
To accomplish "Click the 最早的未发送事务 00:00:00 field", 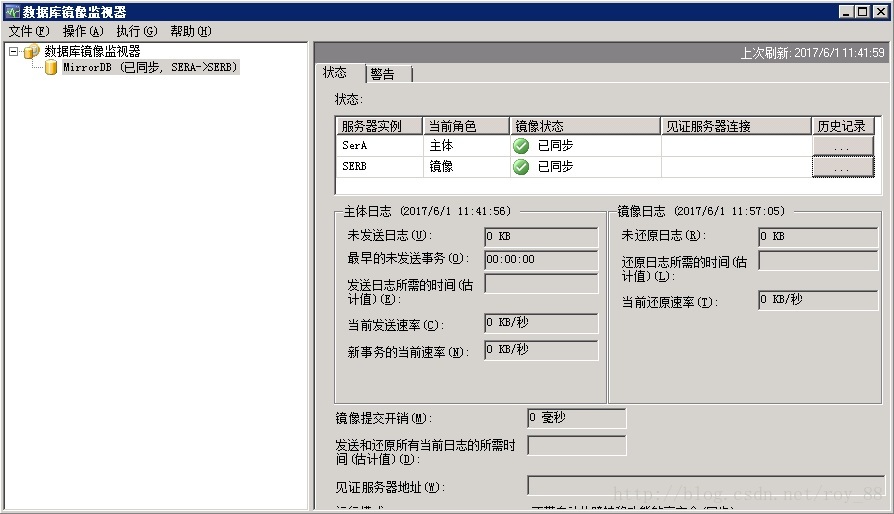I will click(x=541, y=260).
